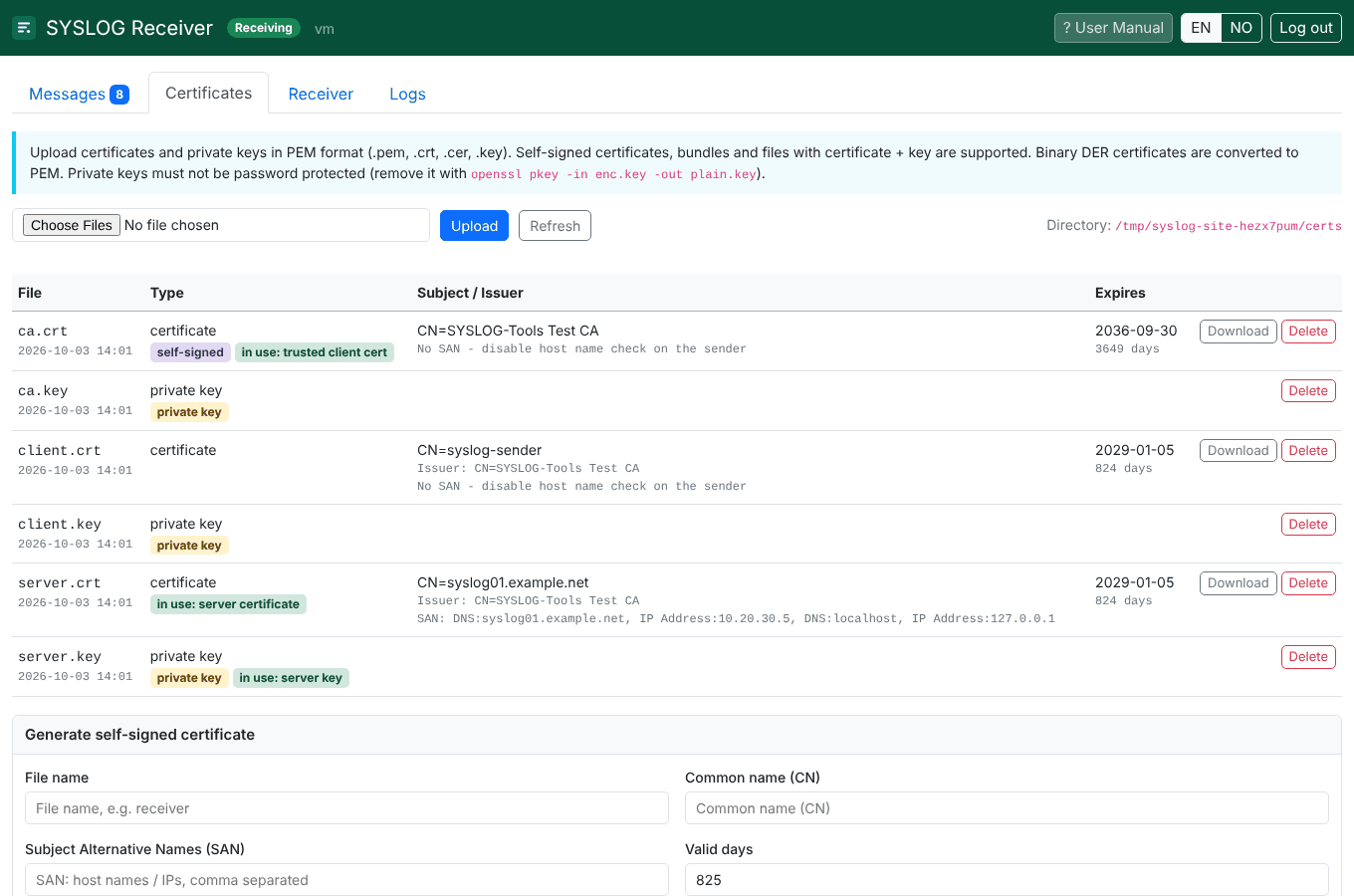The width and height of the screenshot is (1354, 896).
Task: Open the Logs tab
Action: click(407, 94)
